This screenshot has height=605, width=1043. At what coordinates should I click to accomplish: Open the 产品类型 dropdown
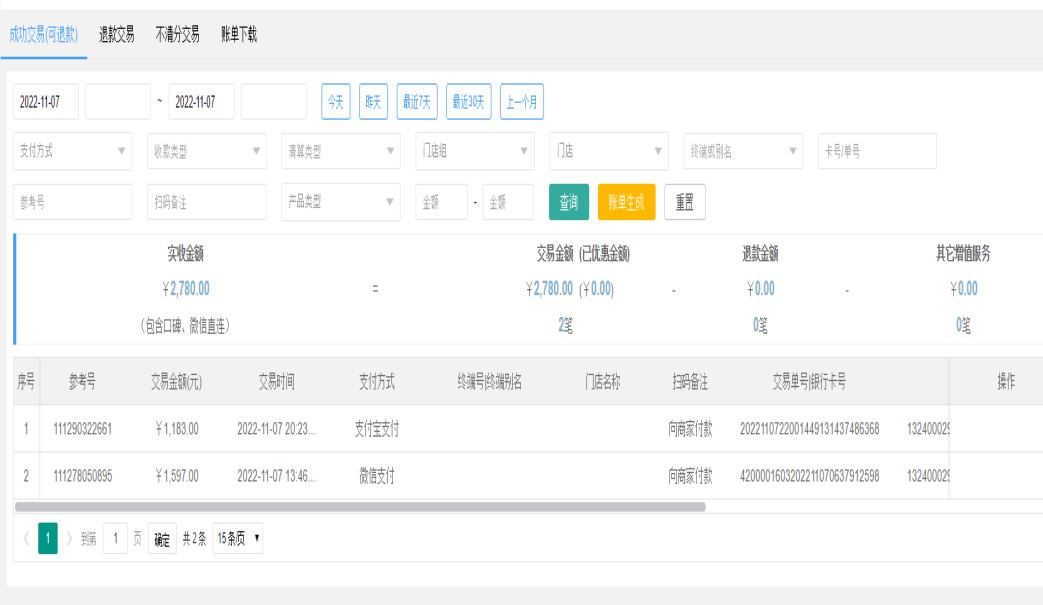(x=340, y=202)
